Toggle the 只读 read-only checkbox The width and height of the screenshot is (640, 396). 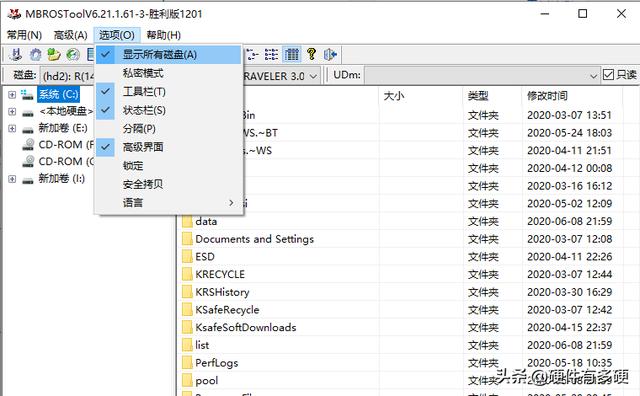(x=608, y=75)
